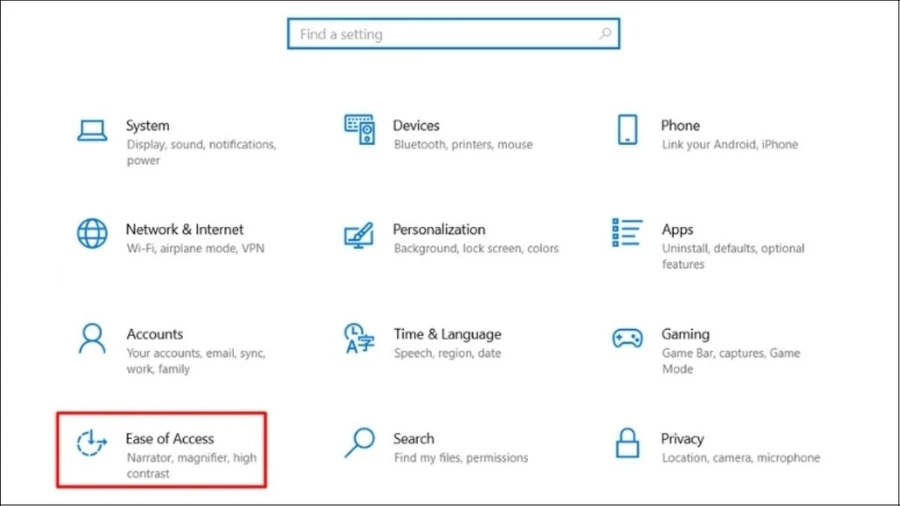Click the Apps list icon
Viewport: 900px width, 506px height.
627,232
